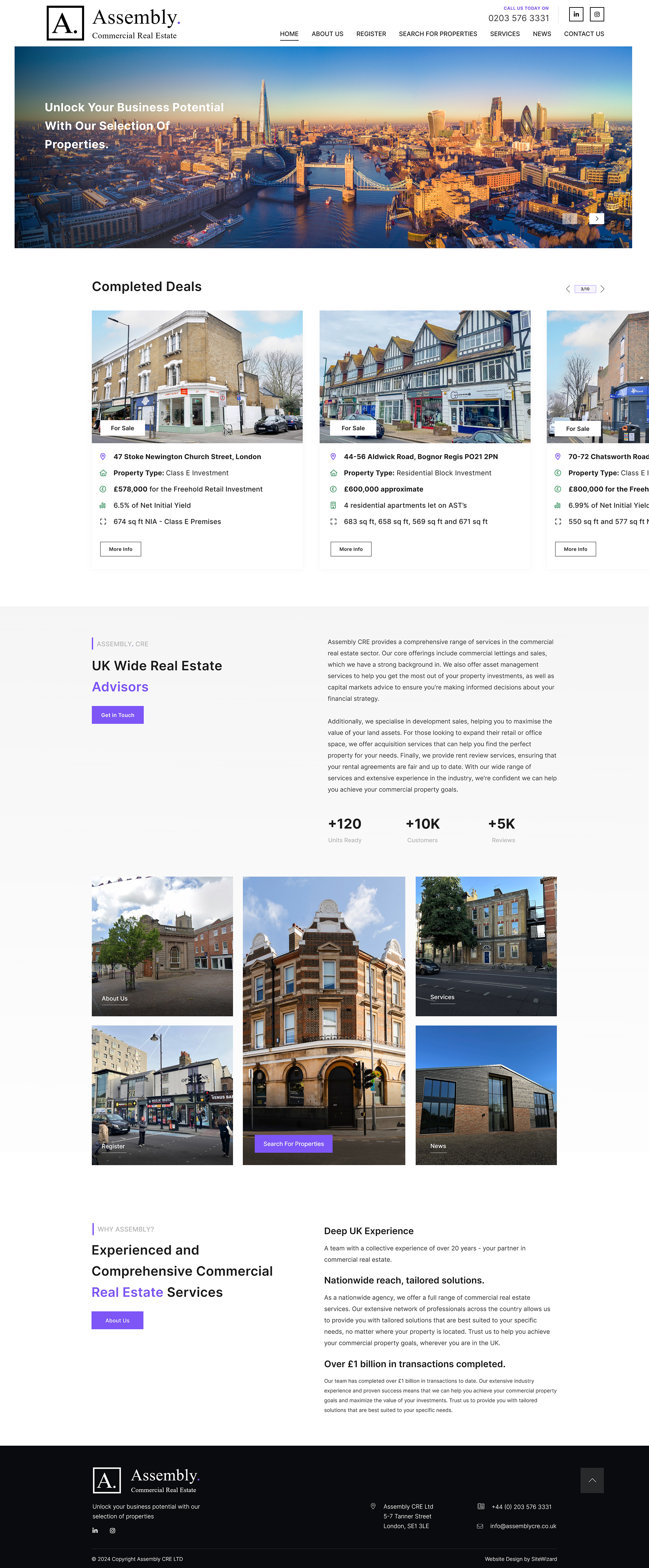Open the Instagram icon in the header
The height and width of the screenshot is (1568, 649).
[597, 14]
